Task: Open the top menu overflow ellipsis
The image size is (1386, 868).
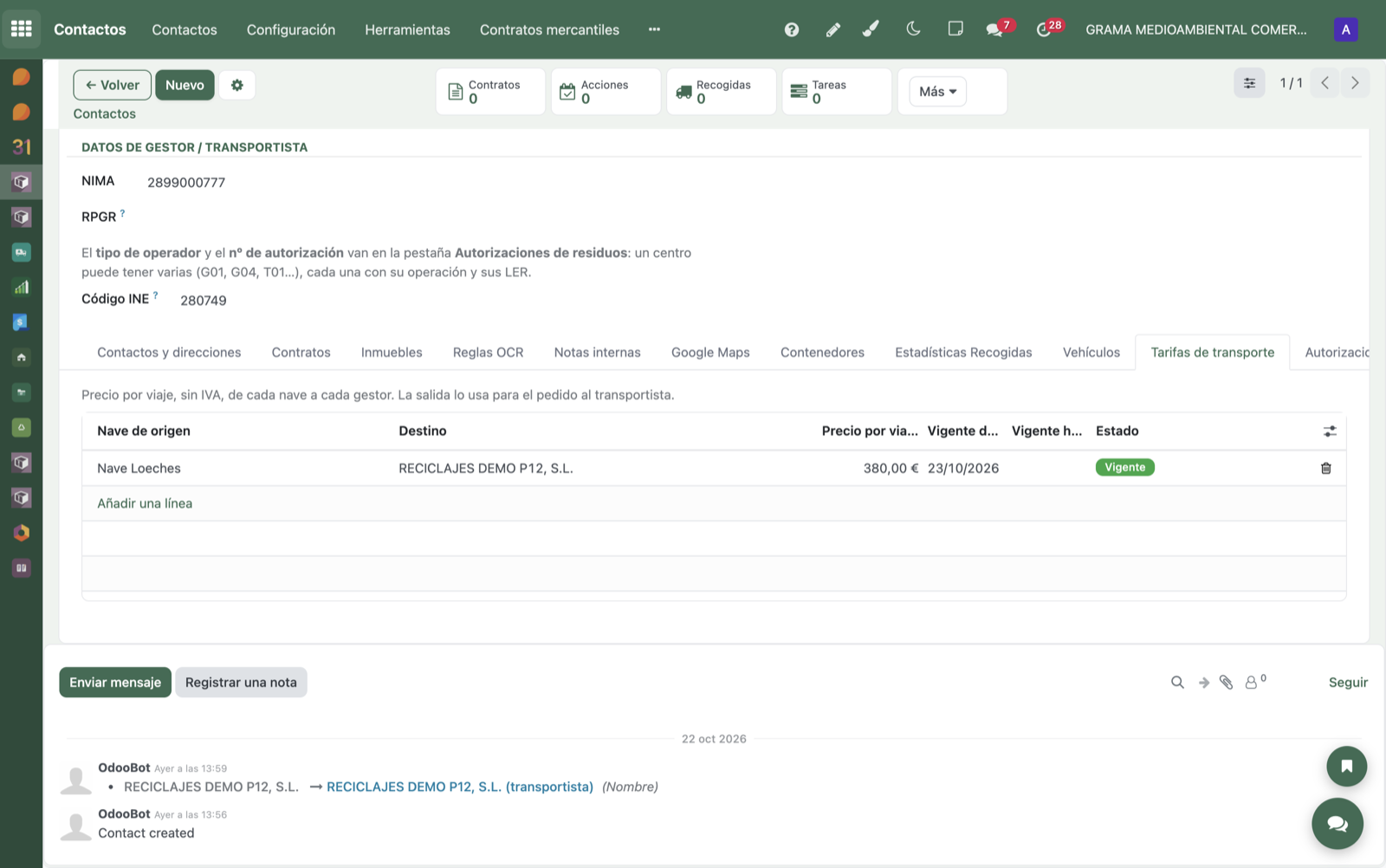Action: 654,29
